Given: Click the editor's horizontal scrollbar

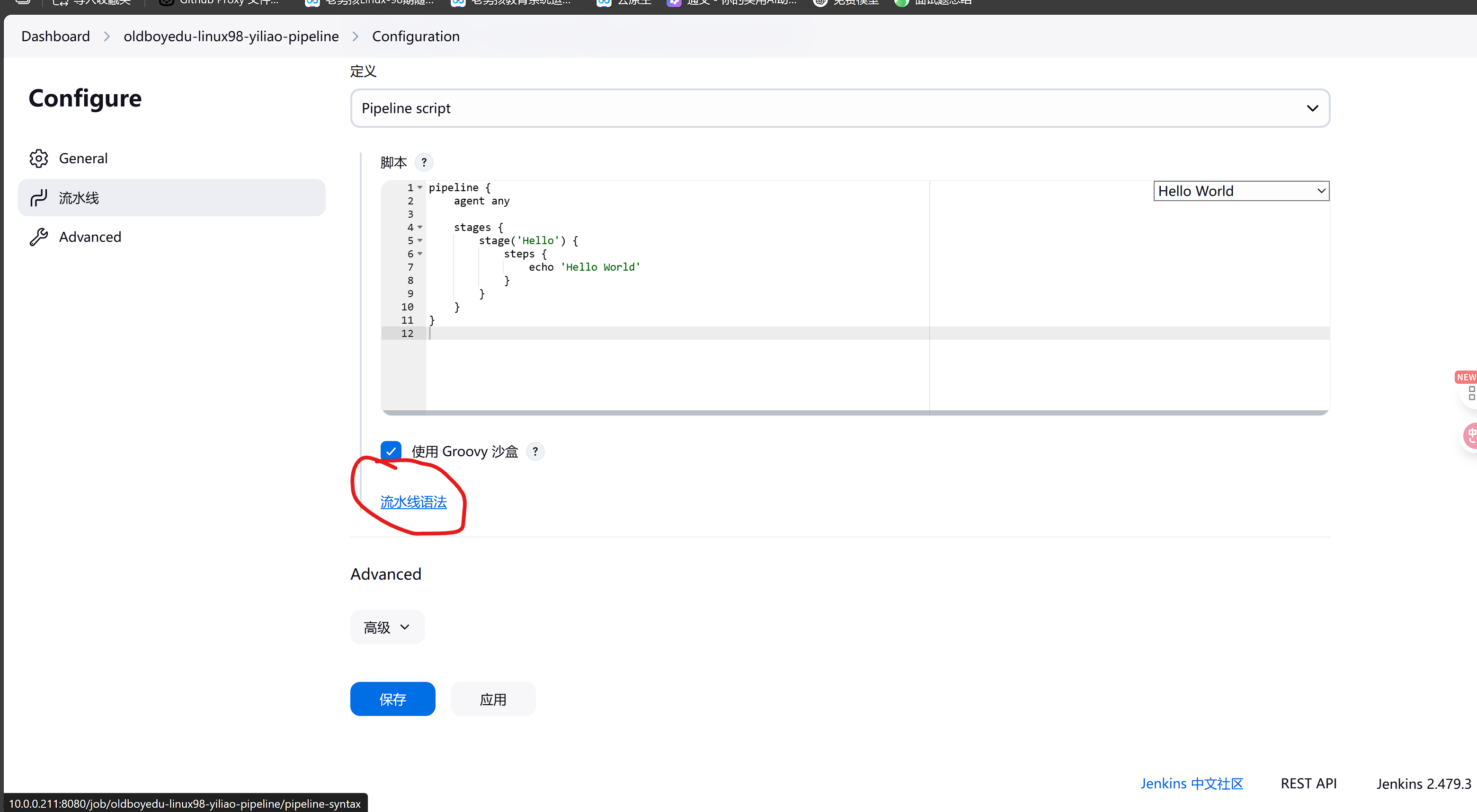Looking at the screenshot, I should 854,413.
